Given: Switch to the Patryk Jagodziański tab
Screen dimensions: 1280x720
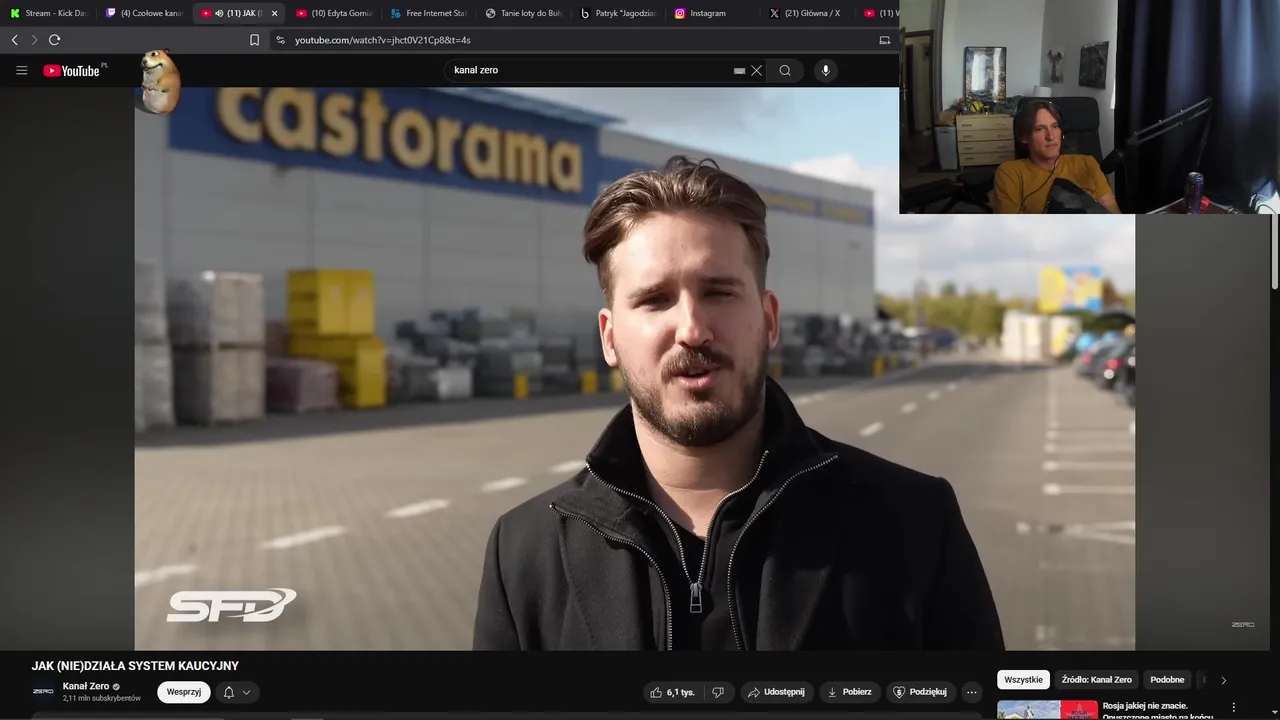Looking at the screenshot, I should (x=619, y=13).
